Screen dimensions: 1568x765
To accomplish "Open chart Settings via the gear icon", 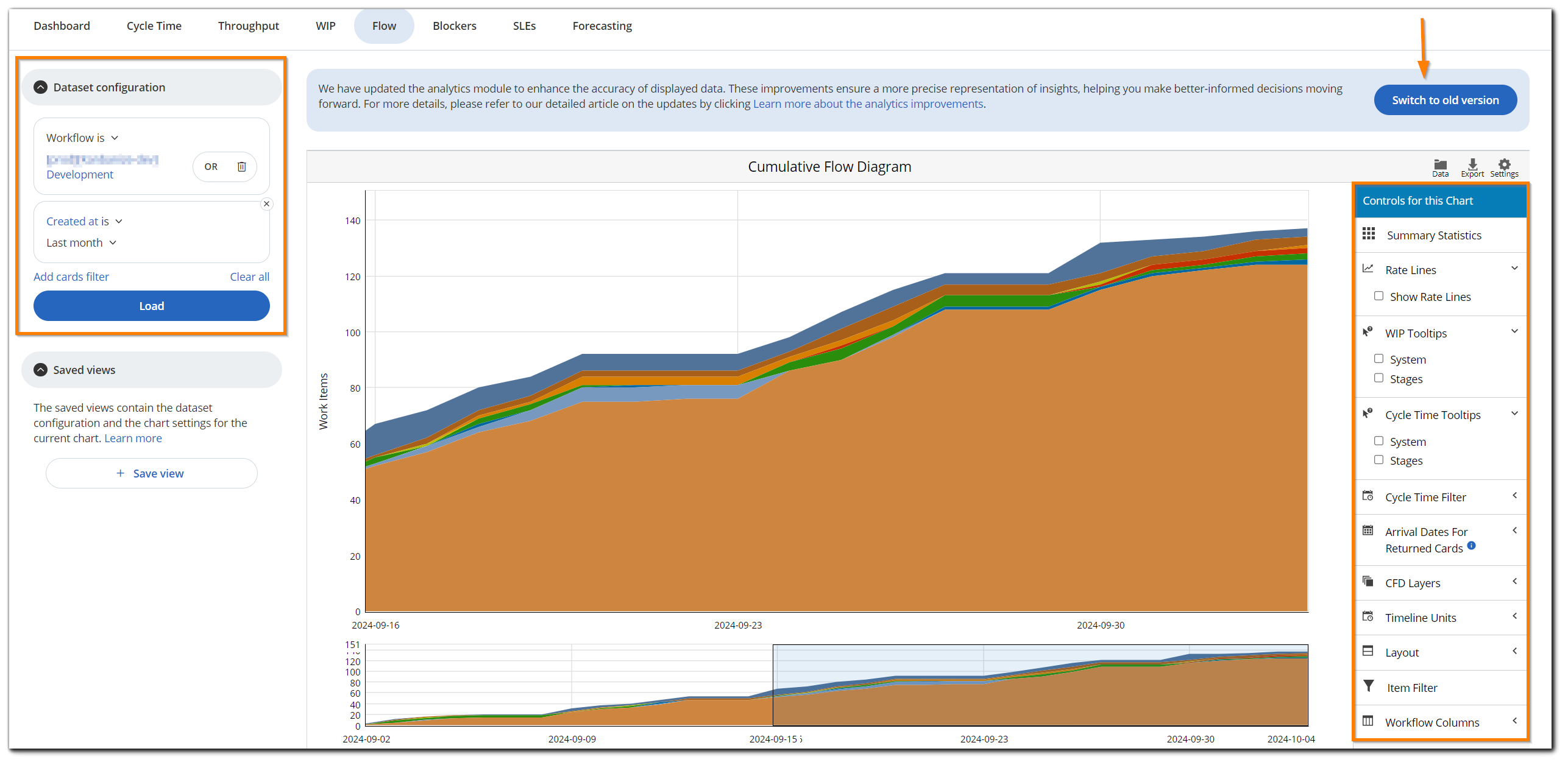I will click(1504, 166).
